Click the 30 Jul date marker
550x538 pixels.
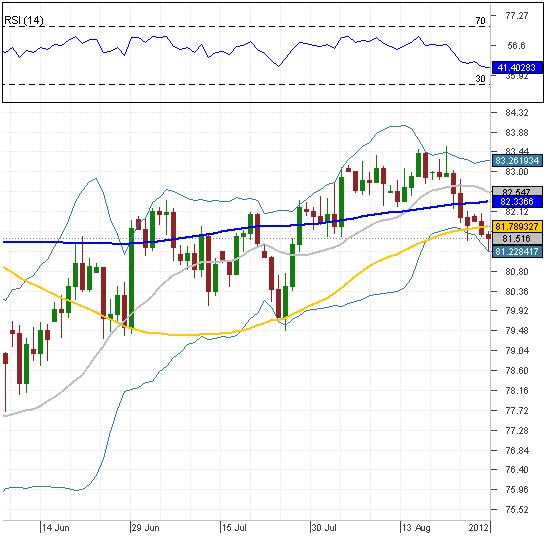pyautogui.click(x=324, y=527)
